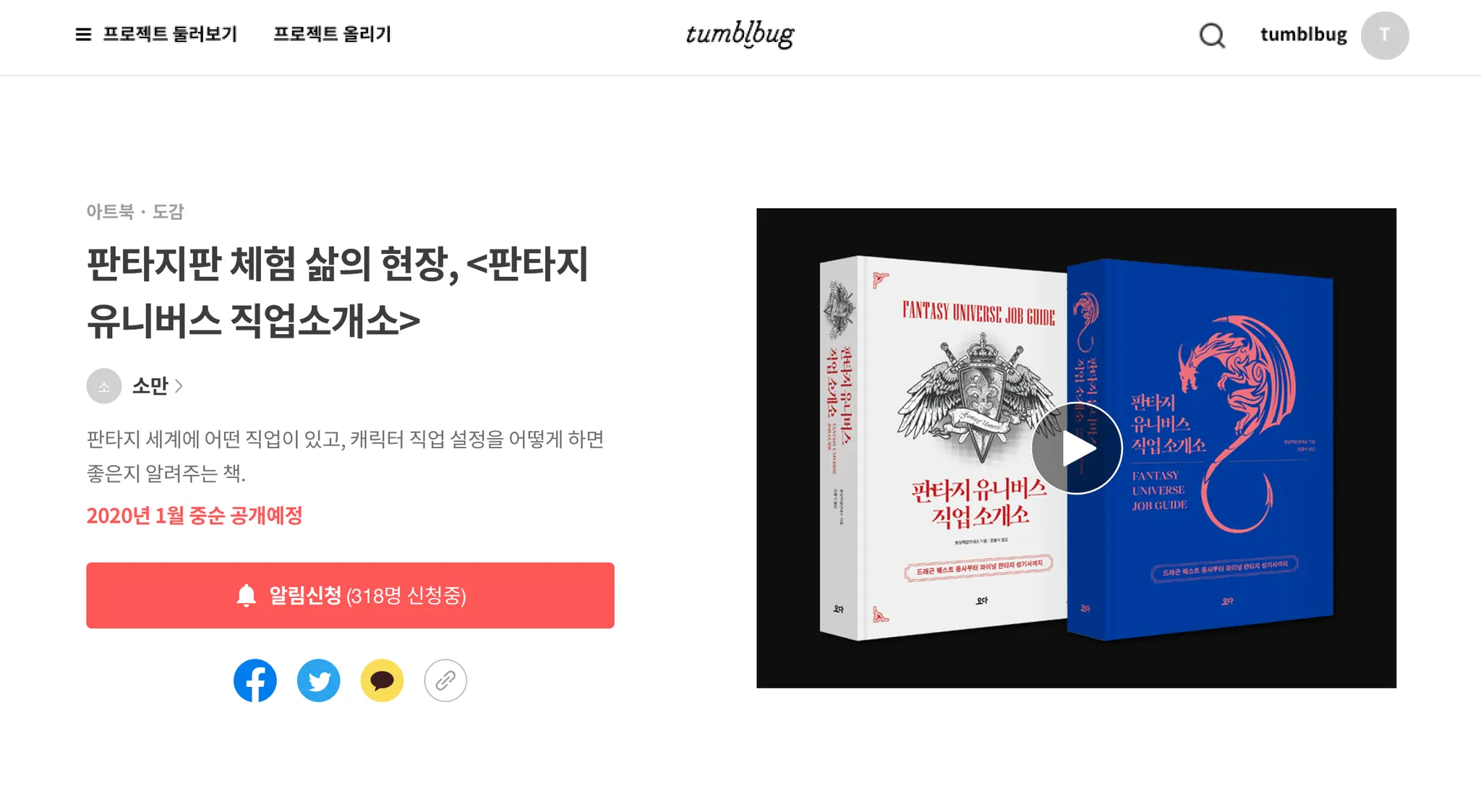Open the hamburger menu icon

(x=83, y=35)
